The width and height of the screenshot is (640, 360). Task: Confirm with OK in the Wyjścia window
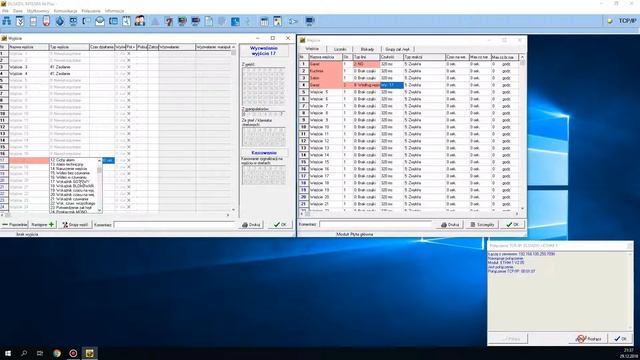(280, 224)
